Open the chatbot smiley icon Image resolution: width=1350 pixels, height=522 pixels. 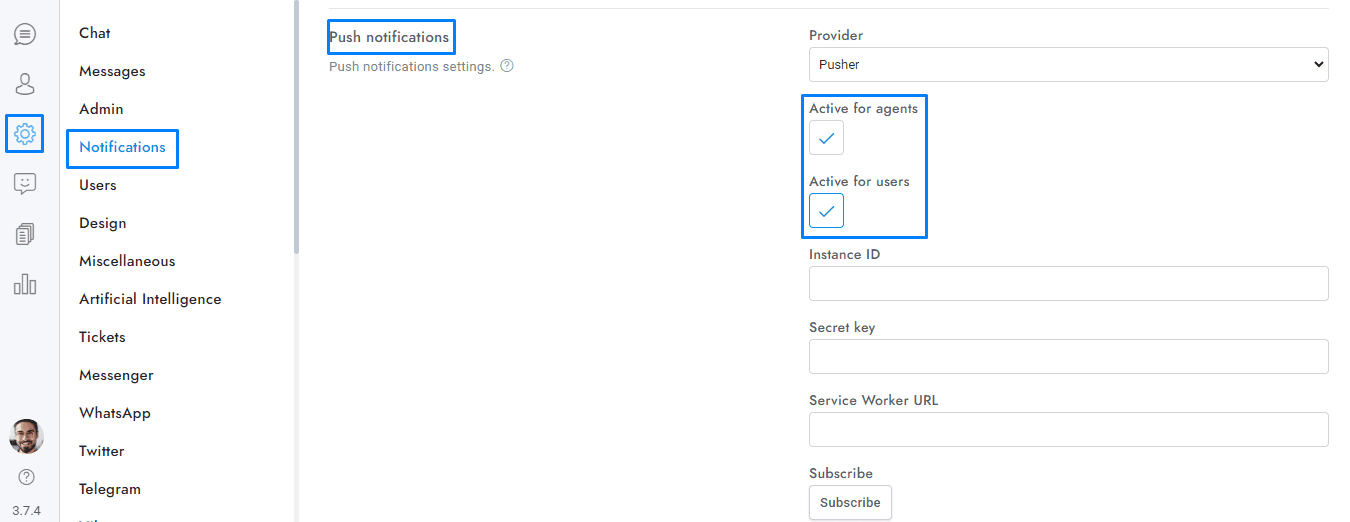[x=25, y=184]
